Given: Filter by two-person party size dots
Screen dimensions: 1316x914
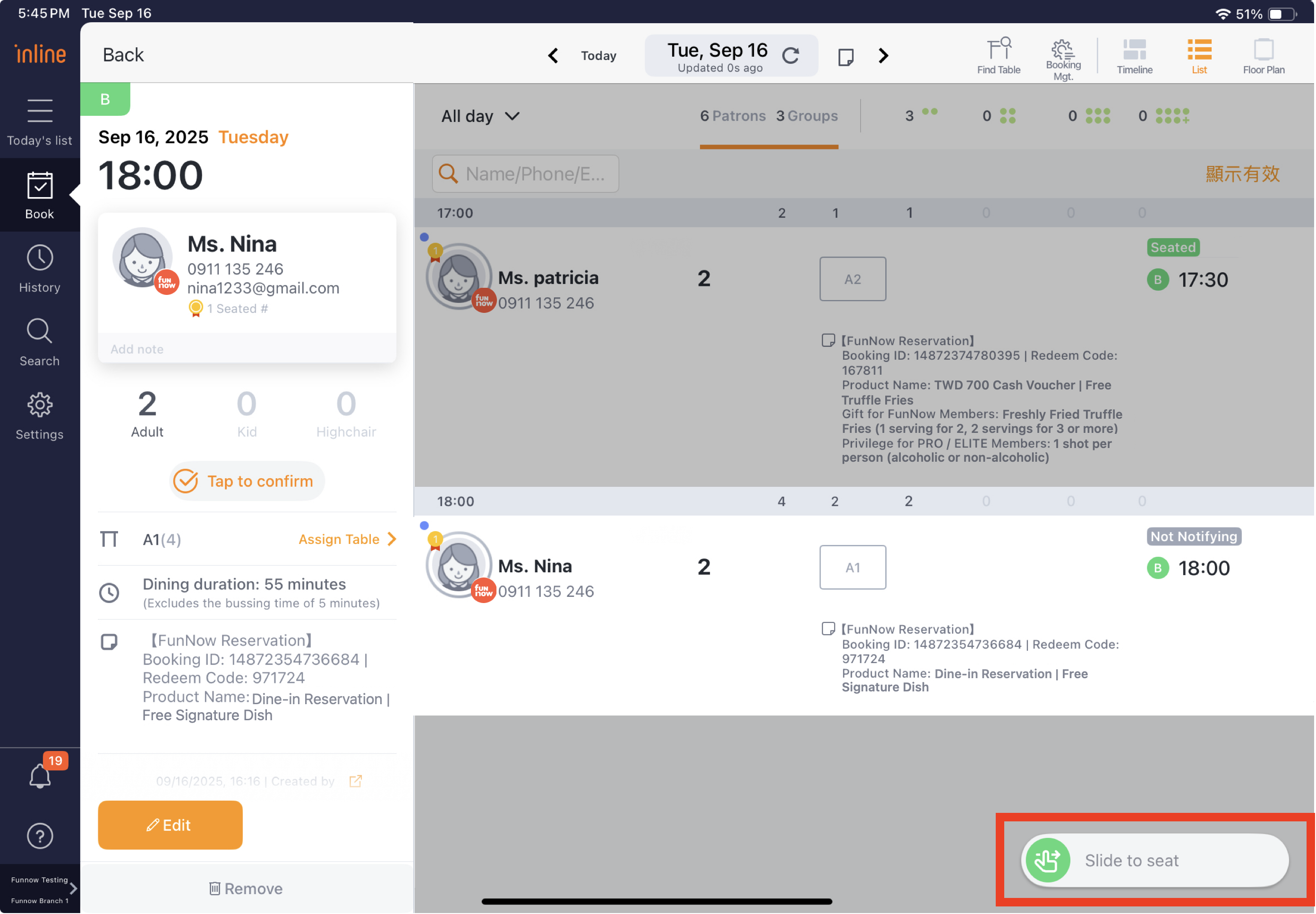Looking at the screenshot, I should click(x=921, y=115).
